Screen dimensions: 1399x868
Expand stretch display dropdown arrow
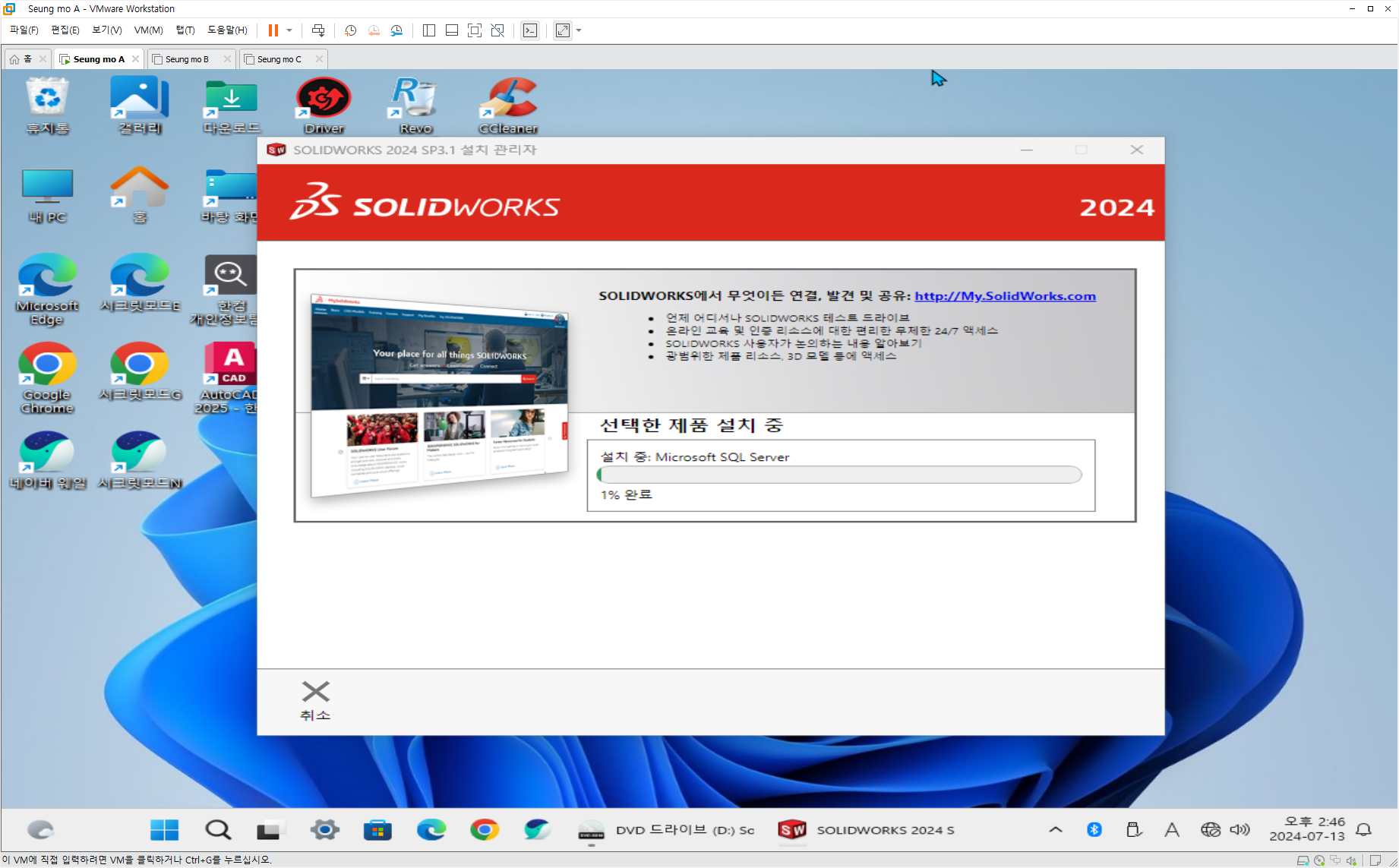[579, 30]
